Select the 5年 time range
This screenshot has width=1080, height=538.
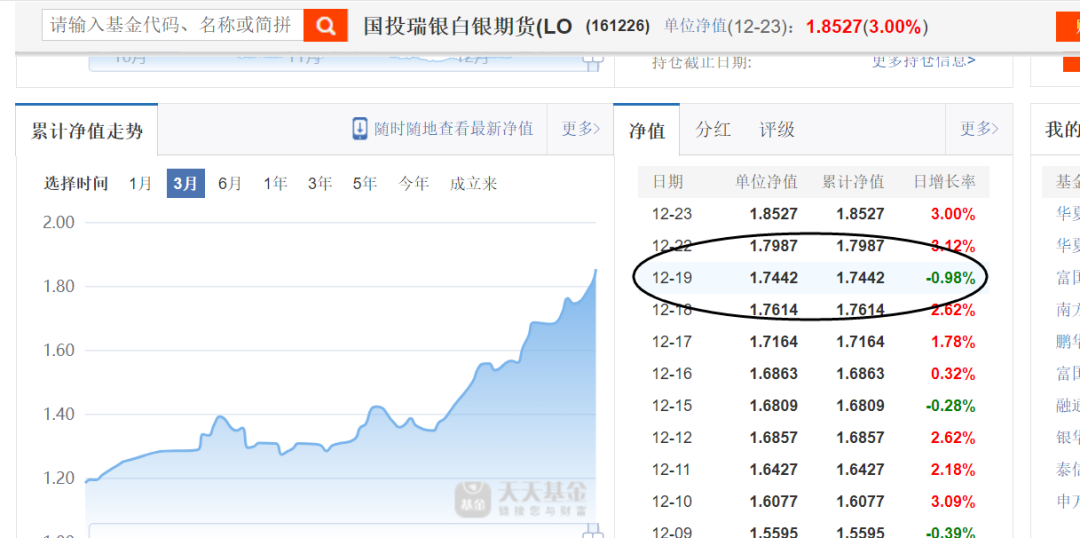point(365,183)
